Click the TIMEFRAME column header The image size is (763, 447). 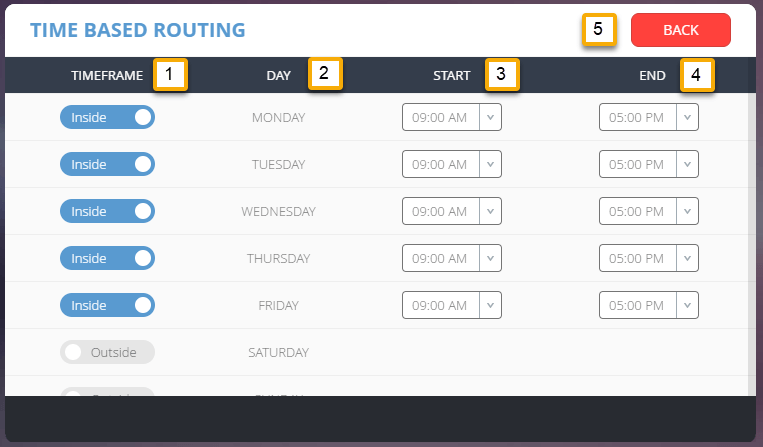click(108, 75)
